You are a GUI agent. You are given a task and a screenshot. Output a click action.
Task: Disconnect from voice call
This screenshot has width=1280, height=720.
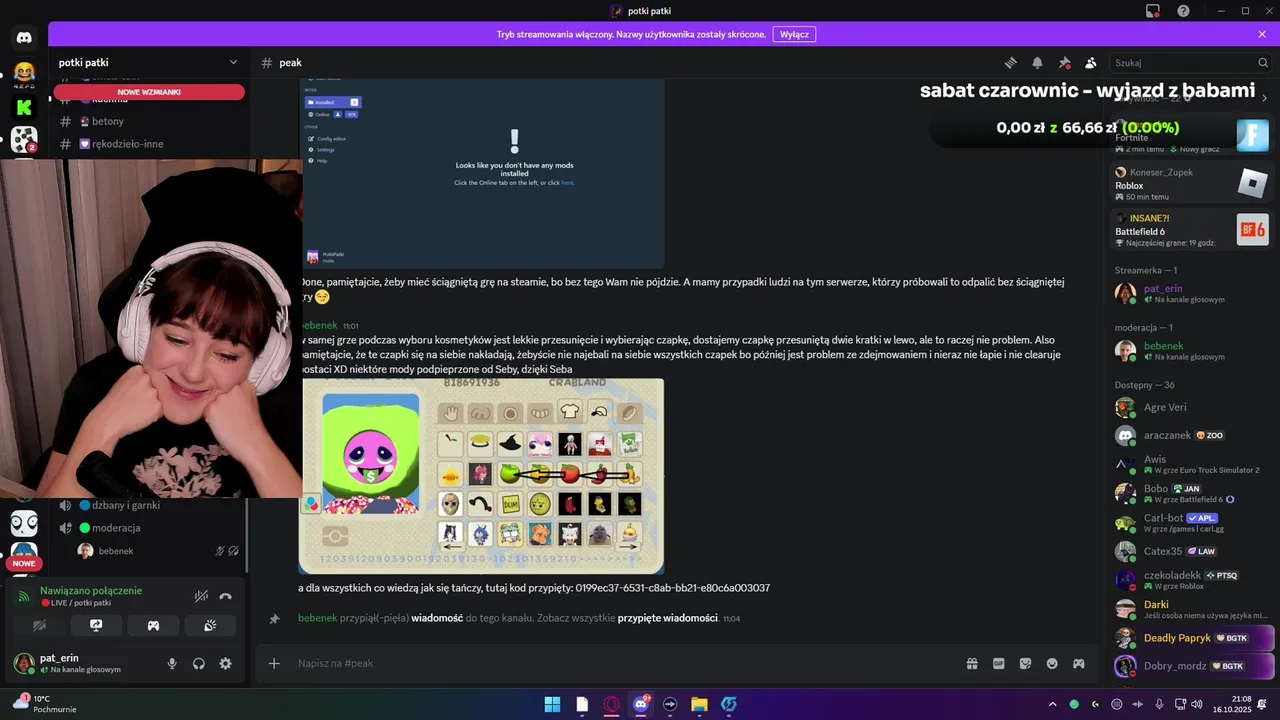point(225,596)
